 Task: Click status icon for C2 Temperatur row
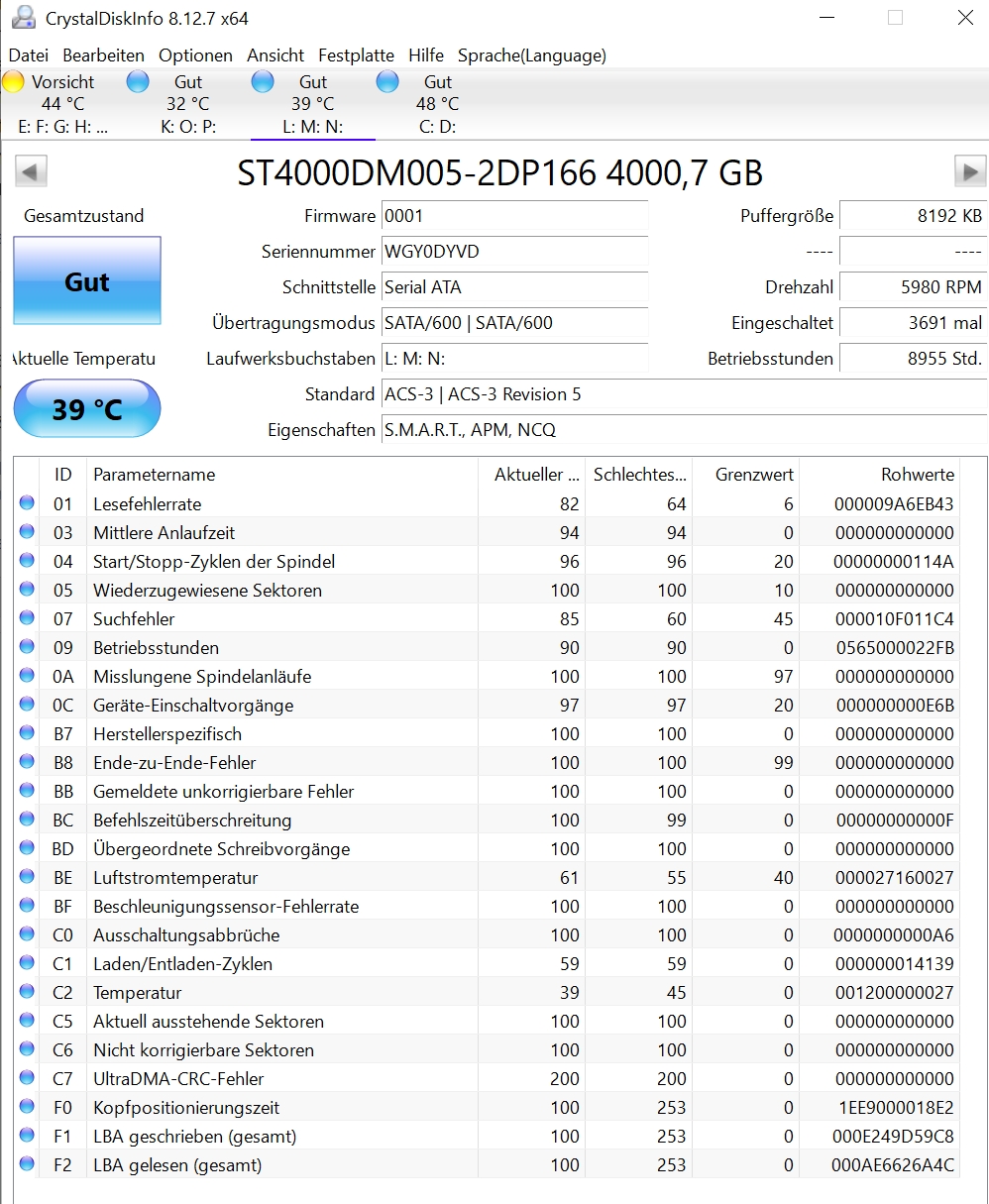[27, 992]
